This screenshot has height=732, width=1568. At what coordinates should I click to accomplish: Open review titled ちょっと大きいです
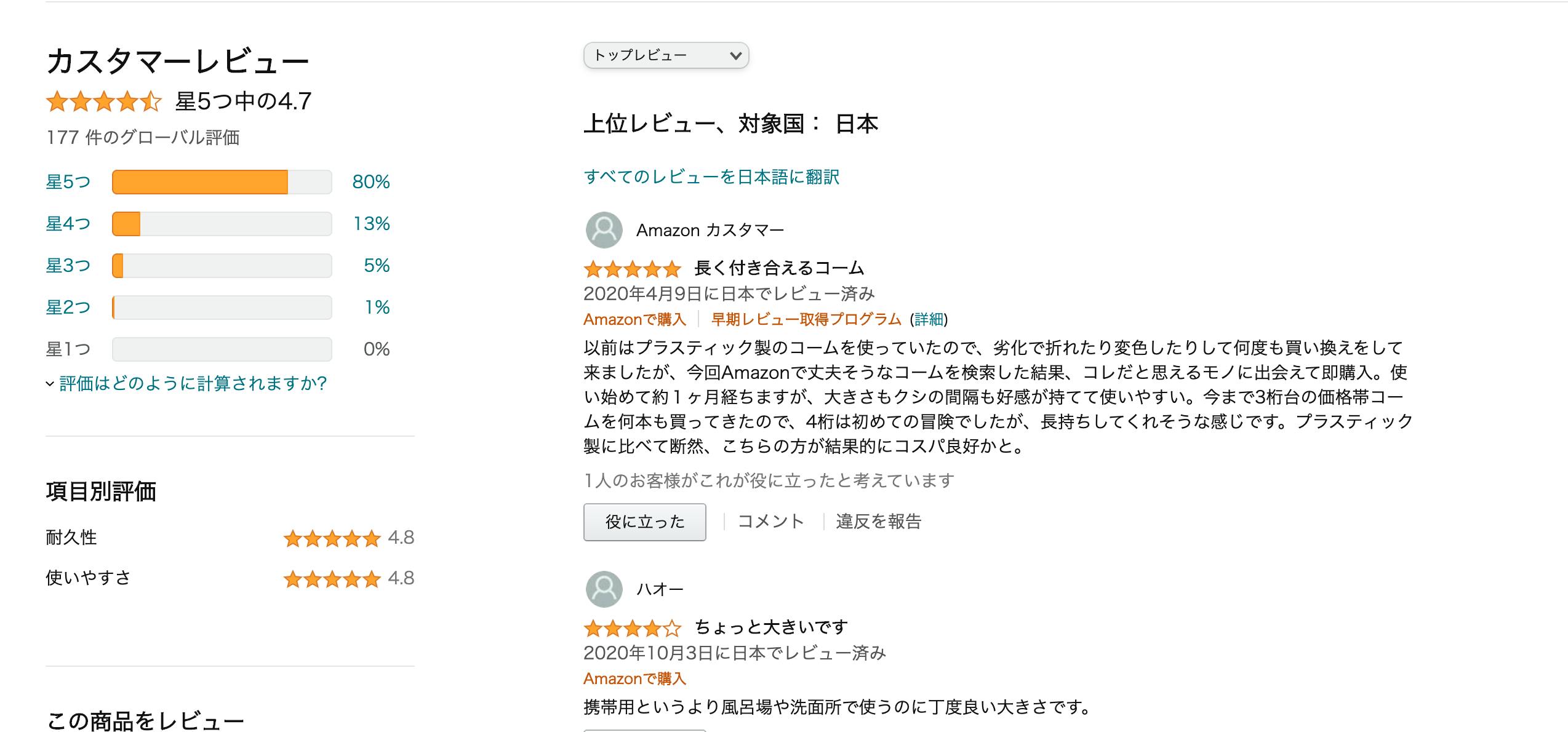click(771, 627)
